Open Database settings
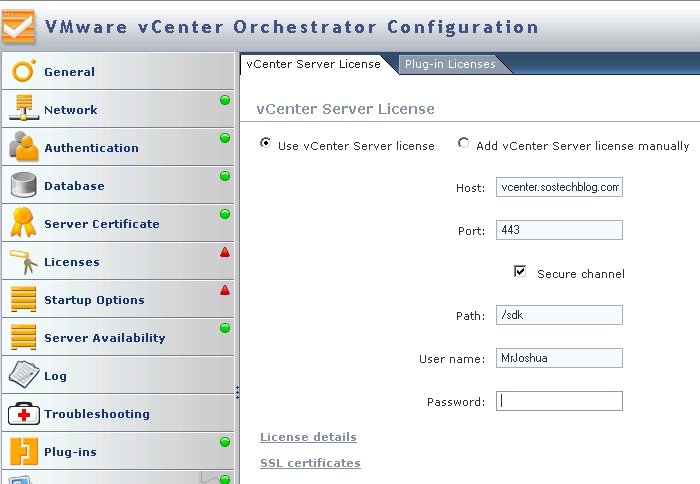 pos(118,185)
